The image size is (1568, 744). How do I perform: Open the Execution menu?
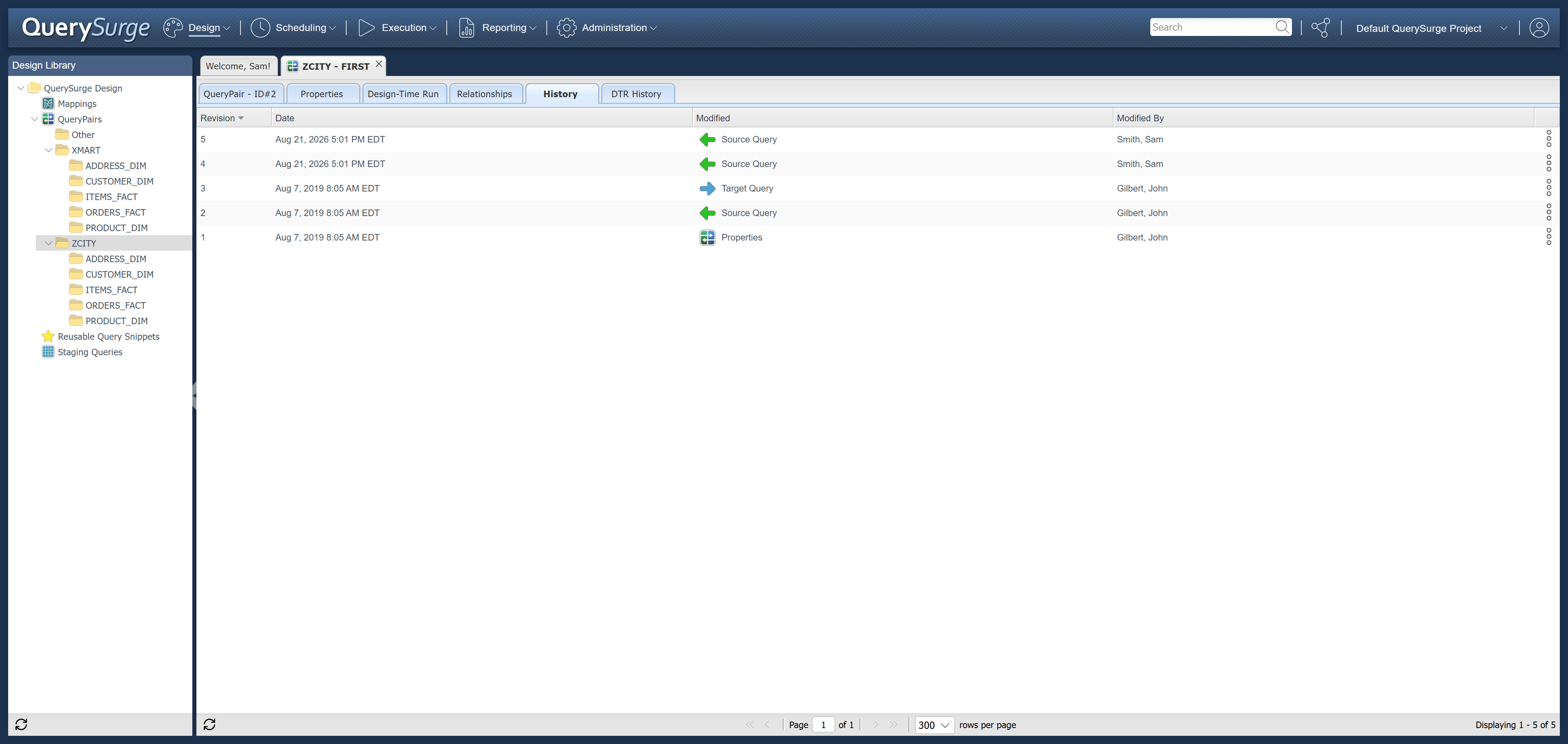click(x=408, y=27)
